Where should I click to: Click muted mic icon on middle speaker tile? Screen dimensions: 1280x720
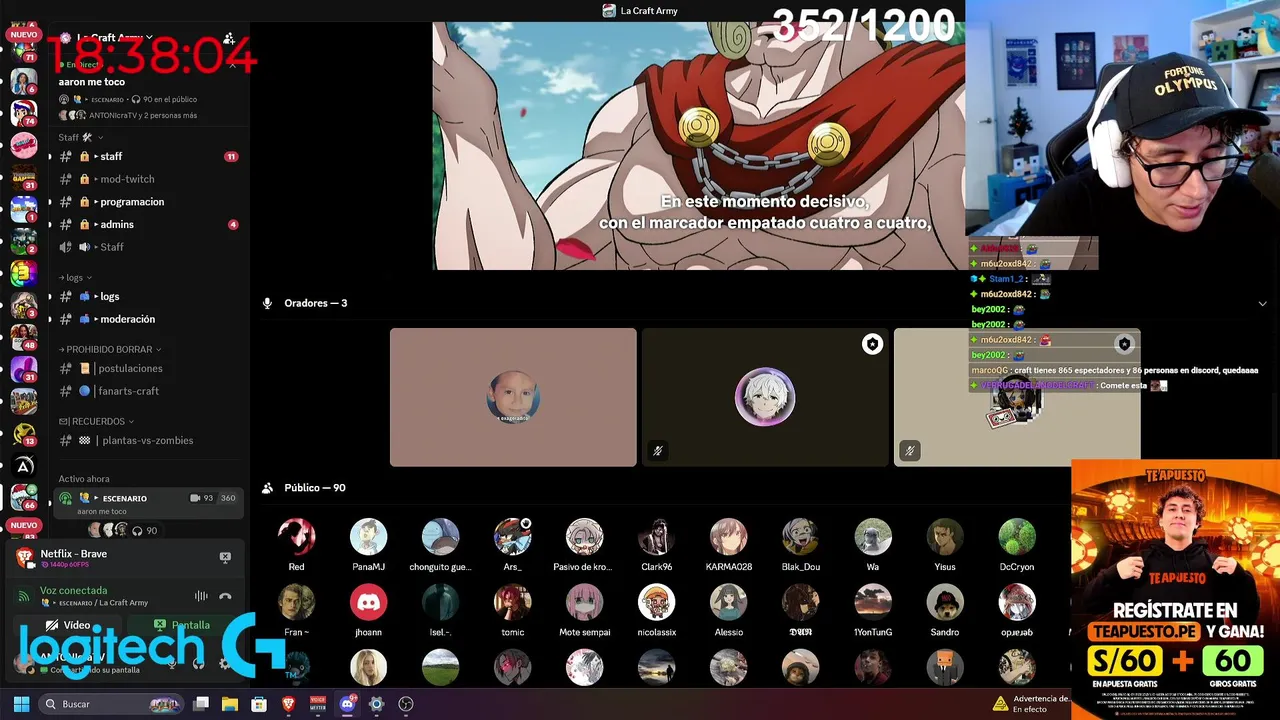[657, 451]
